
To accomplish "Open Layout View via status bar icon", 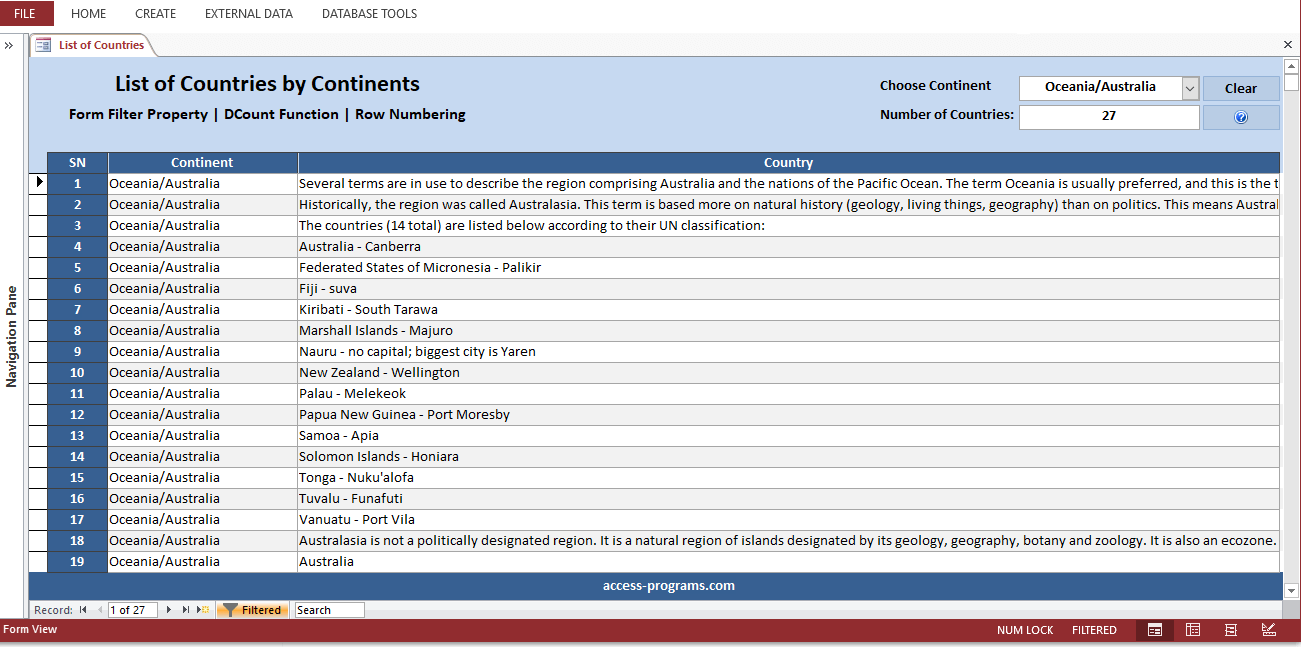I will (1231, 630).
